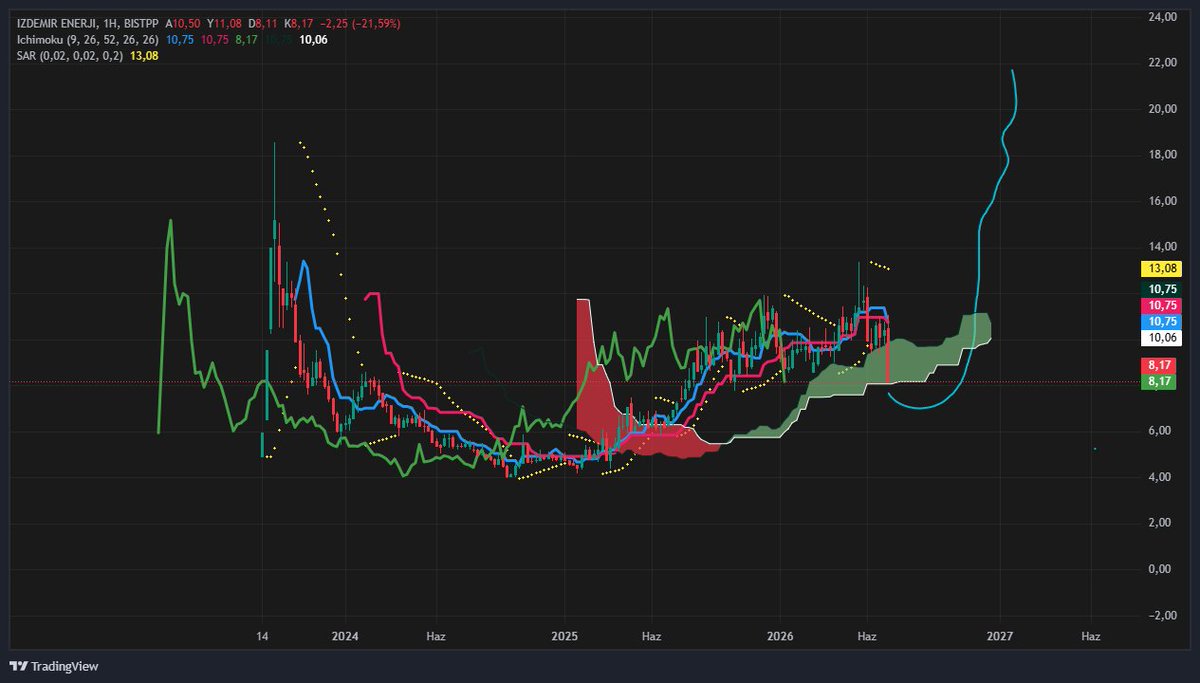Screen dimensions: 1200x683
Task: Click the white 10,06 Ichimoku legend value
Action: (313, 39)
